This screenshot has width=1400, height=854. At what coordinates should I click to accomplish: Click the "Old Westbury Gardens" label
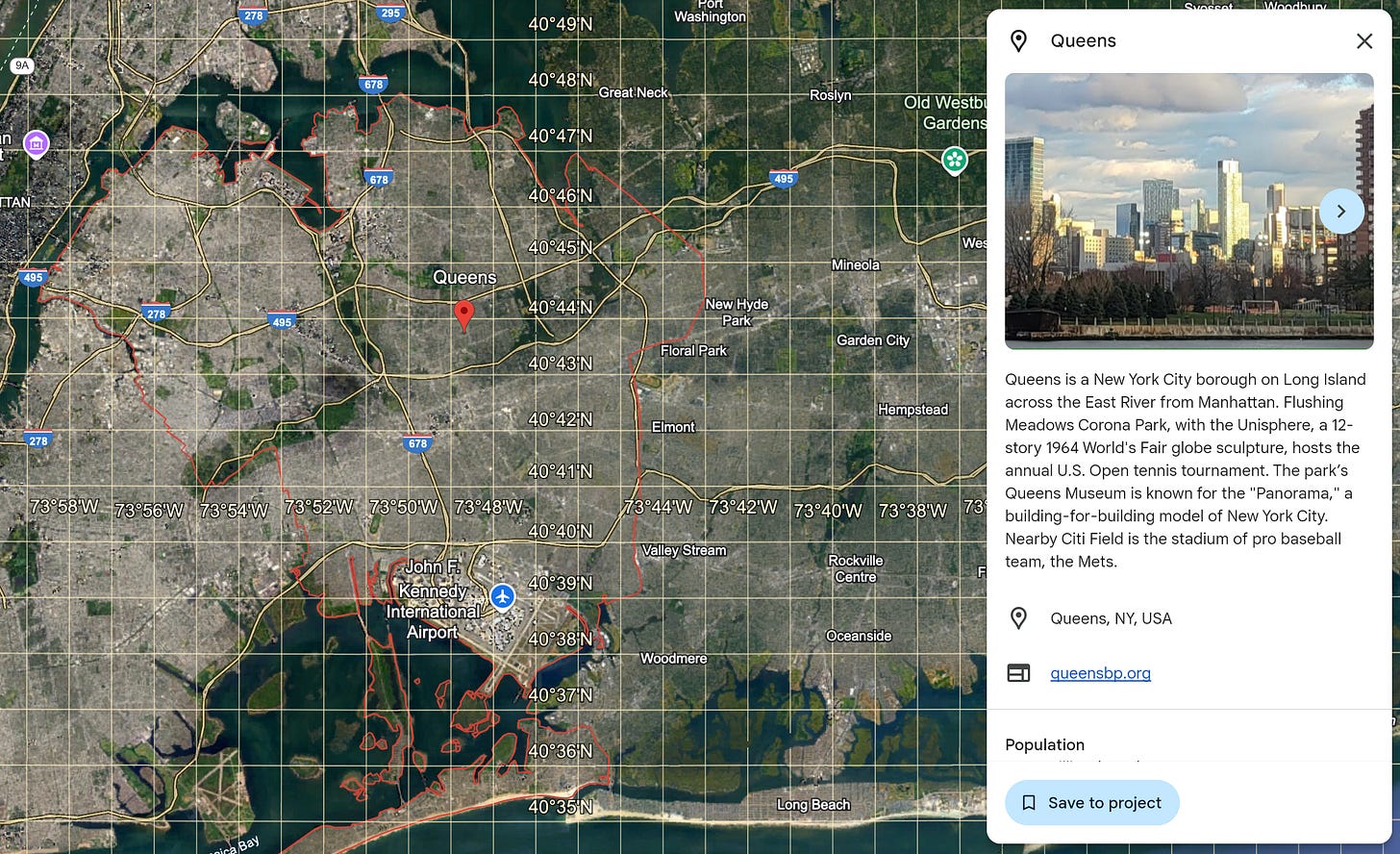(946, 113)
